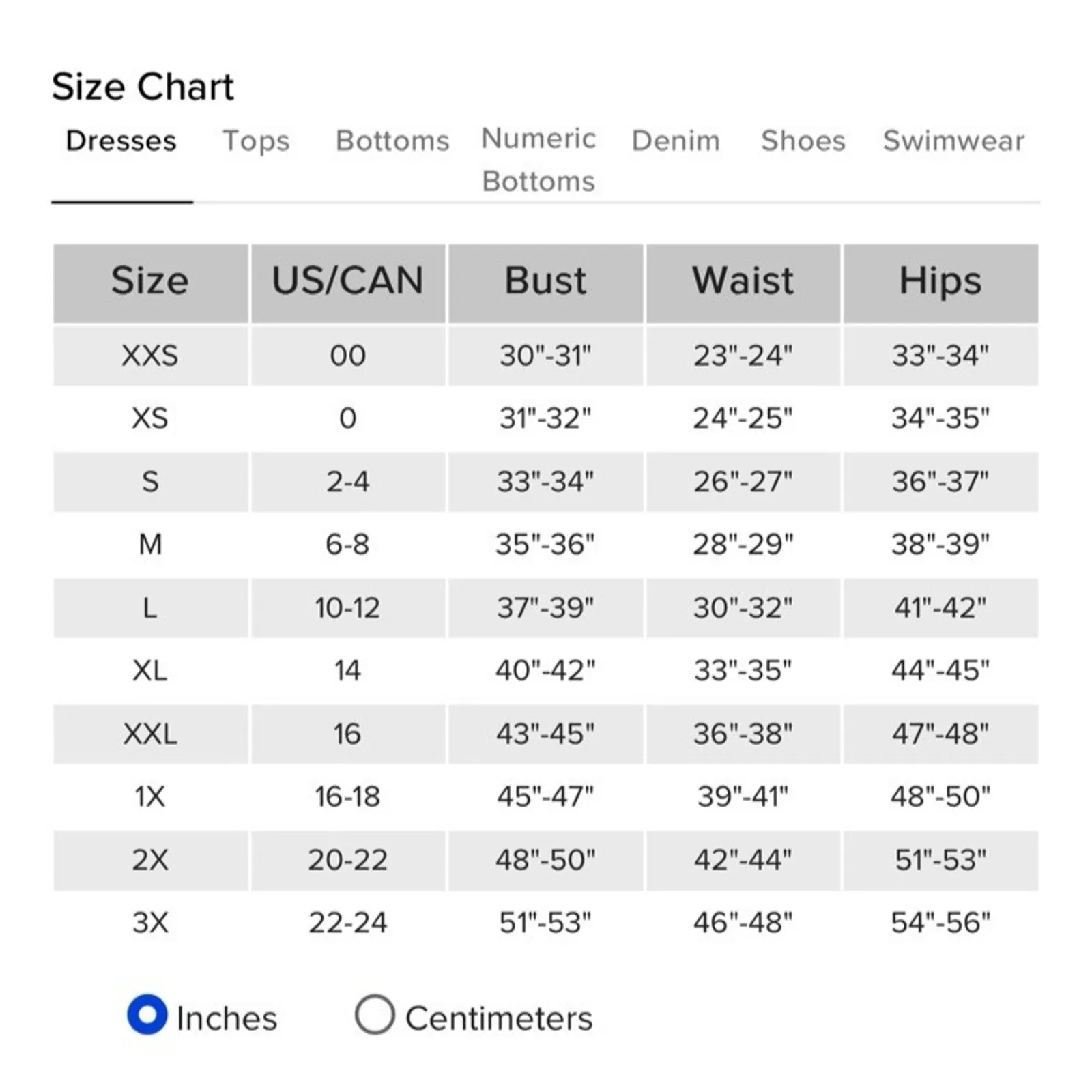This screenshot has width=1092, height=1092.
Task: Click the M size row label
Action: point(150,545)
